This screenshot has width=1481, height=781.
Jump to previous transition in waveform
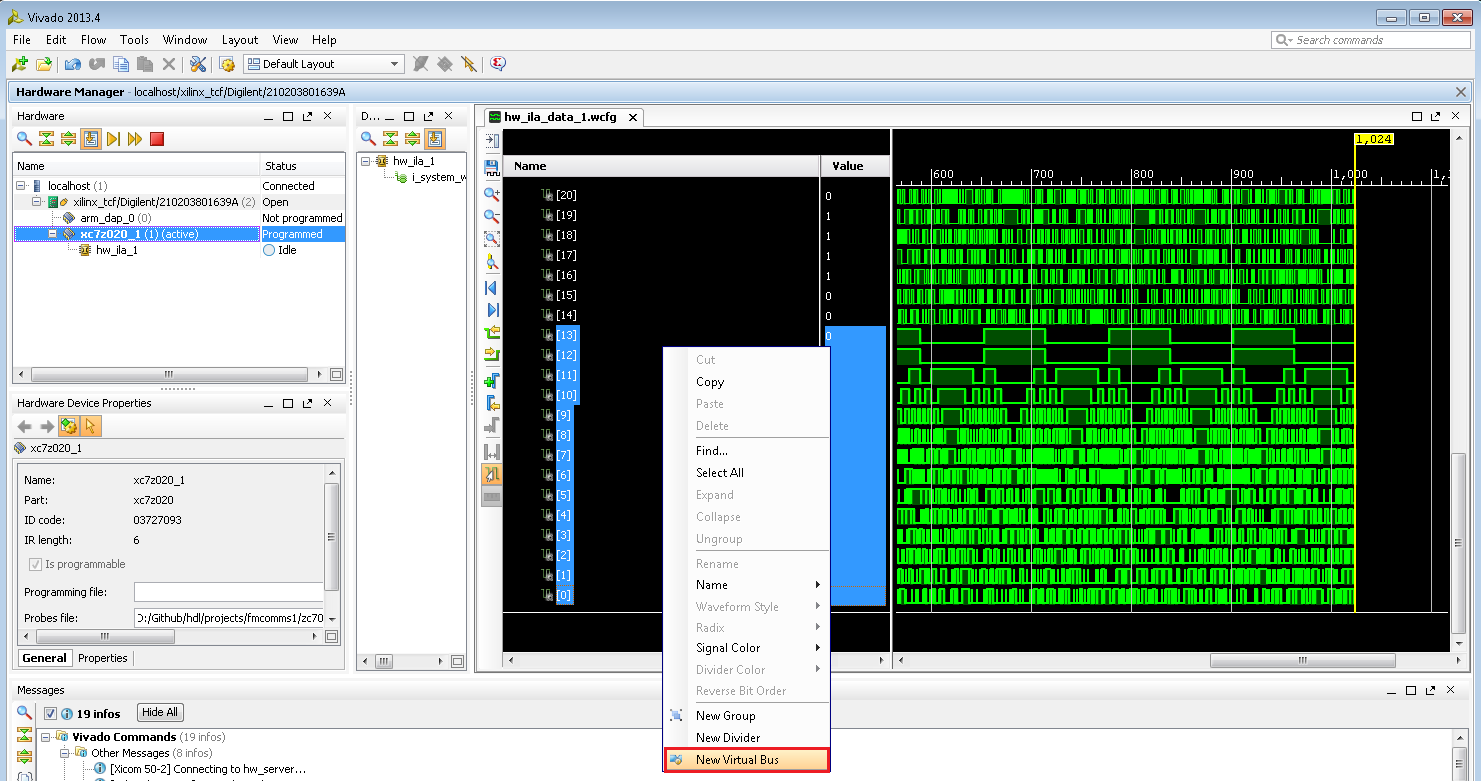[x=492, y=332]
